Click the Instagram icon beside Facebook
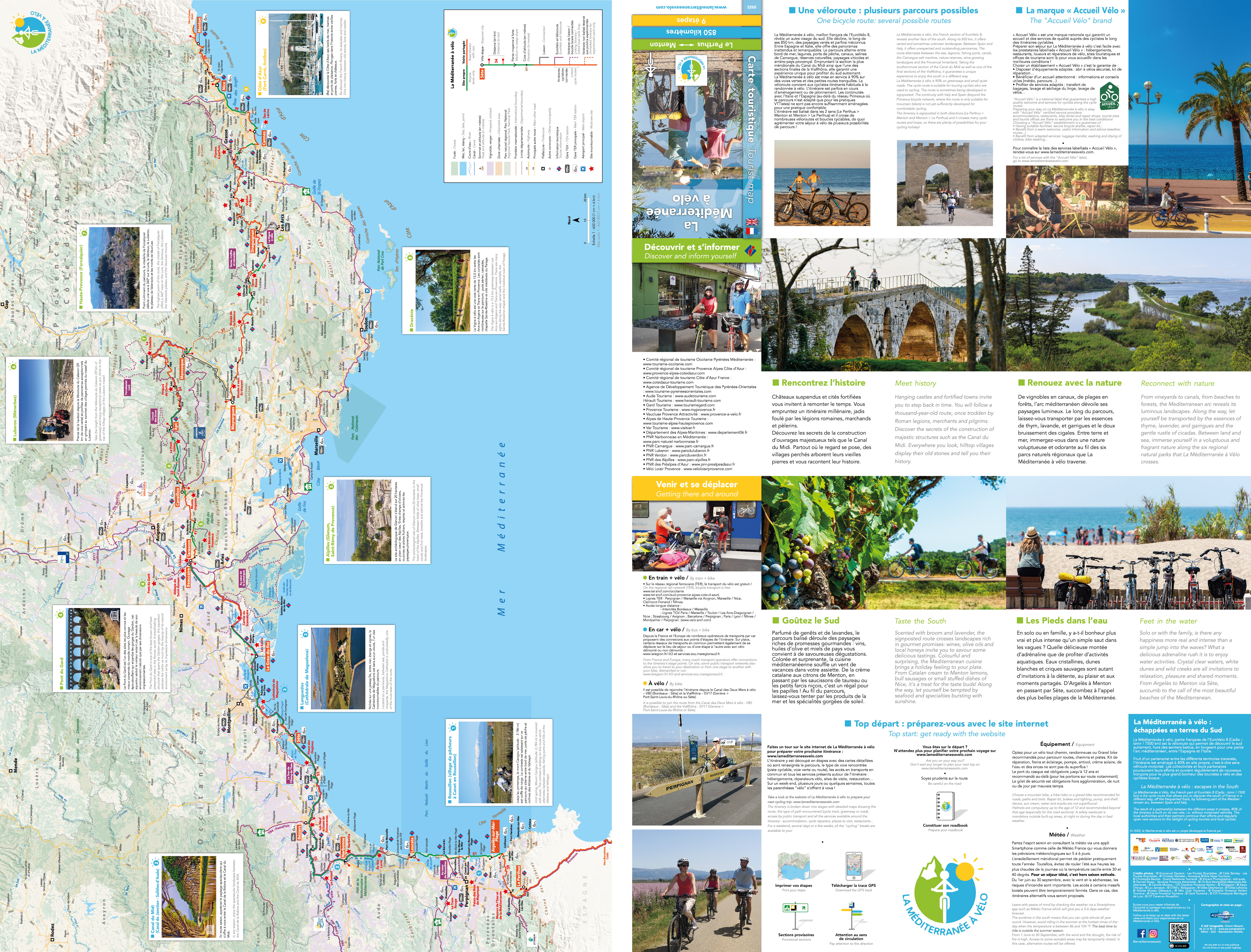The width and height of the screenshot is (1251, 952). [1152, 933]
